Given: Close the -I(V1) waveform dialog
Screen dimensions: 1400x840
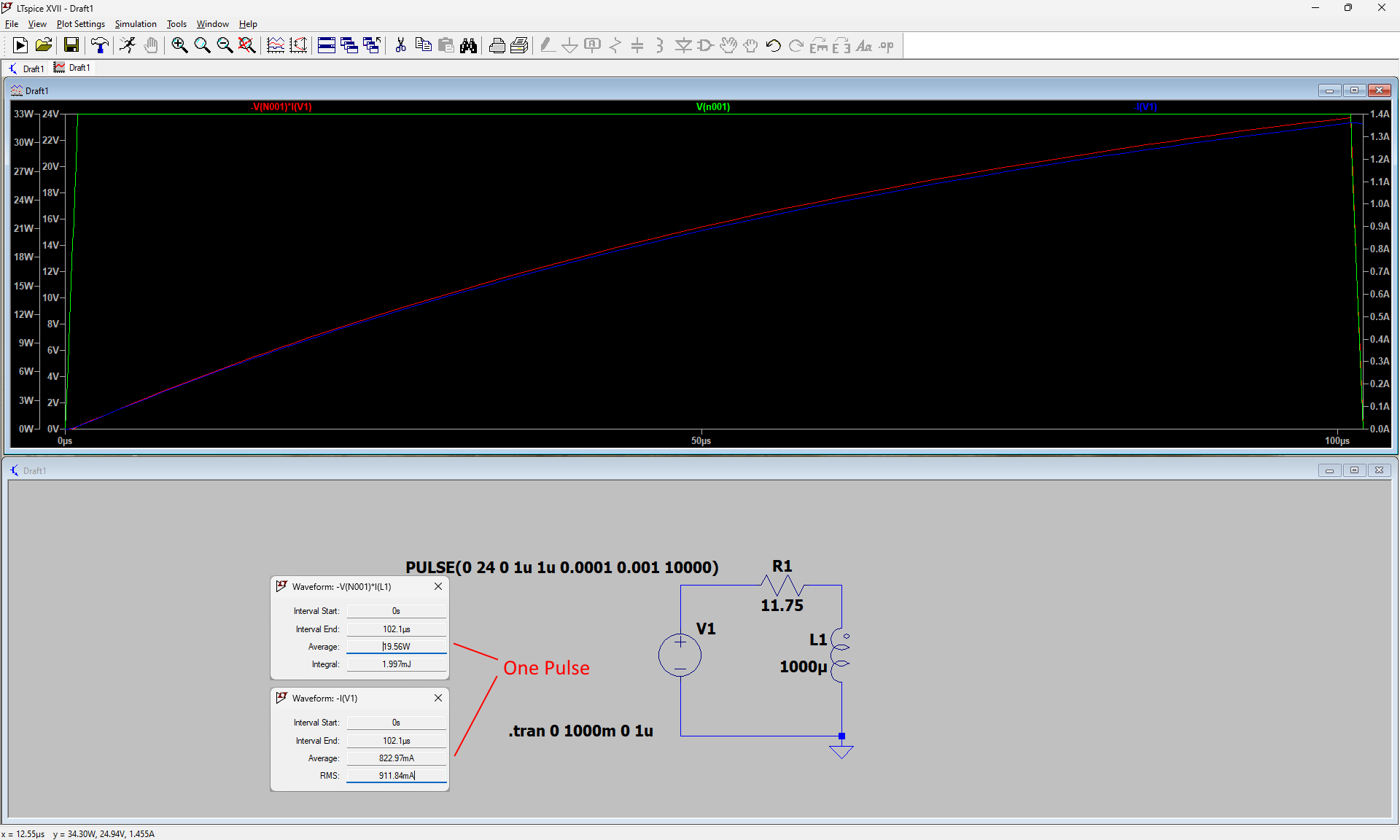Looking at the screenshot, I should 438,698.
